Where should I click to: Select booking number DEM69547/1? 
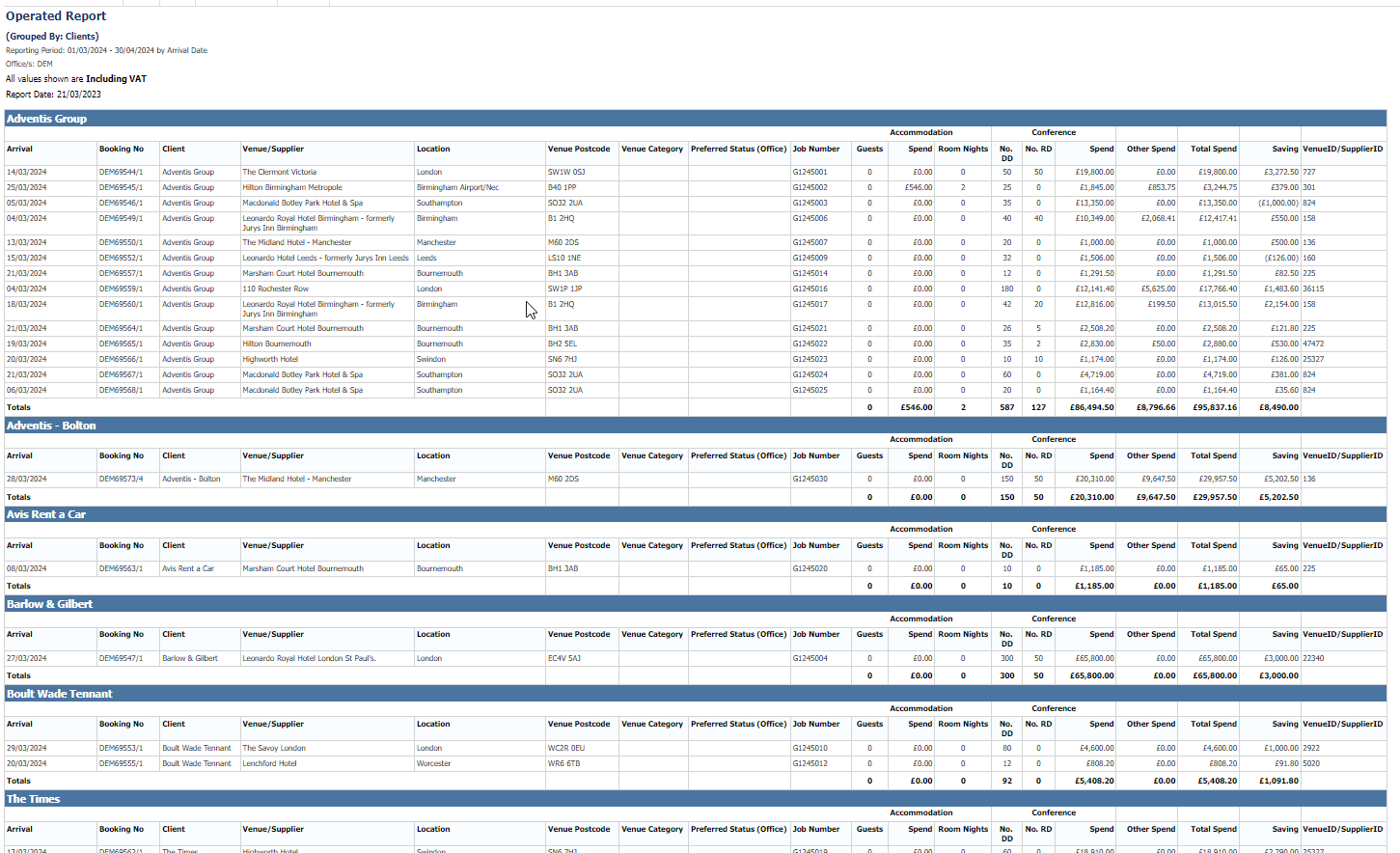click(x=121, y=658)
